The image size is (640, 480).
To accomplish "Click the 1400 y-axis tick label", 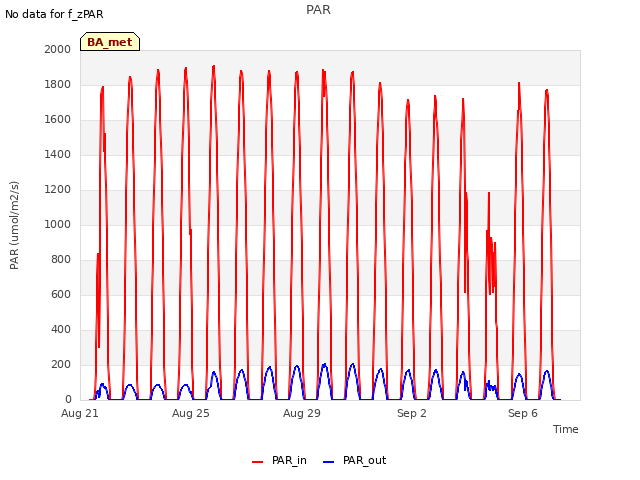I will [58, 154].
